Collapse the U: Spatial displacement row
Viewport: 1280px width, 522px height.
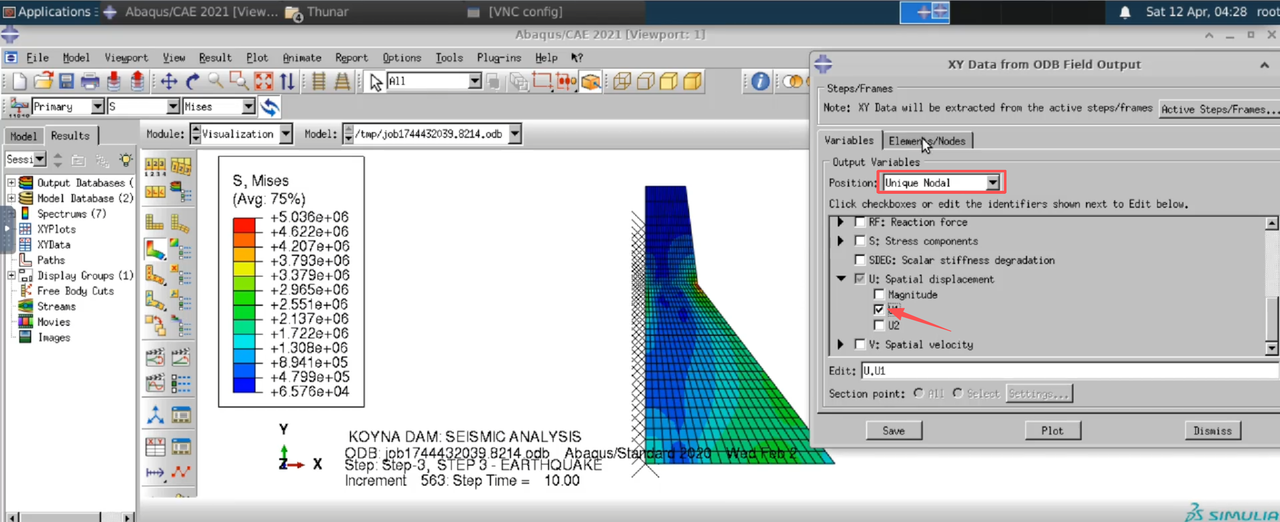click(841, 280)
